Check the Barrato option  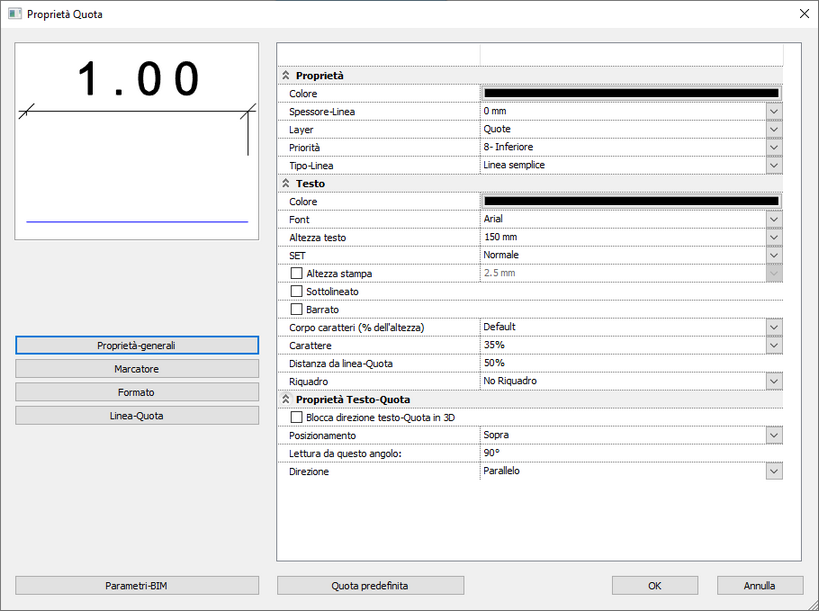[296, 309]
